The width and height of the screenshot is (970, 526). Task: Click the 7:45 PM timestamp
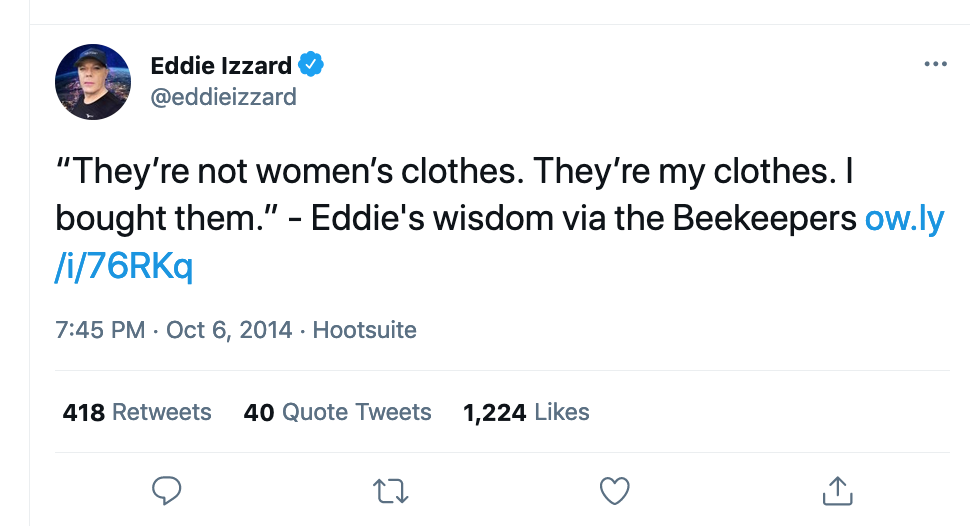101,330
